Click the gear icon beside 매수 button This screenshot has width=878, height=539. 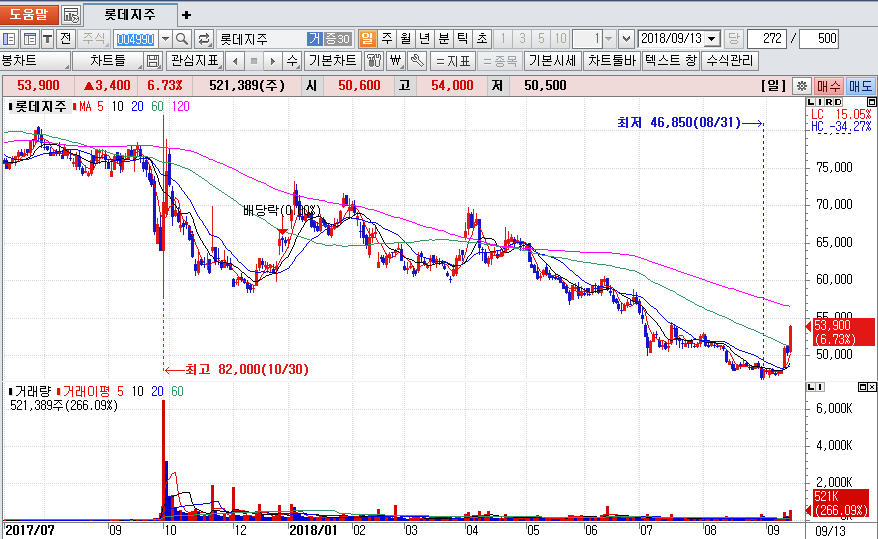tap(801, 86)
